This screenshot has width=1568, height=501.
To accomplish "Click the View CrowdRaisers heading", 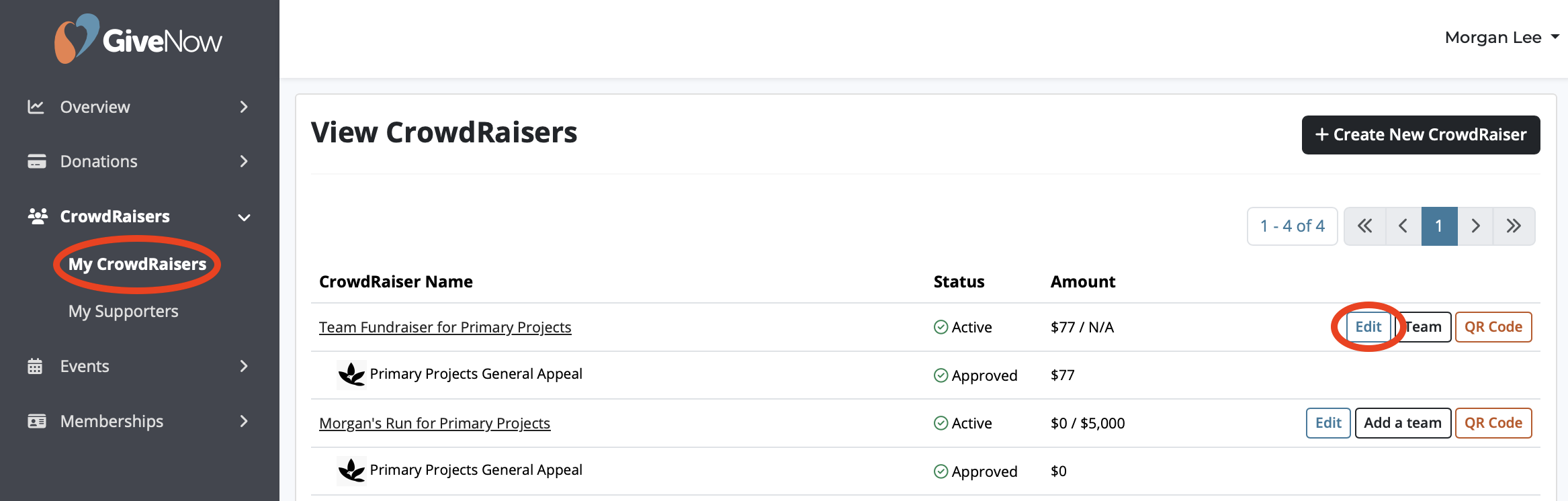I will click(x=444, y=132).
